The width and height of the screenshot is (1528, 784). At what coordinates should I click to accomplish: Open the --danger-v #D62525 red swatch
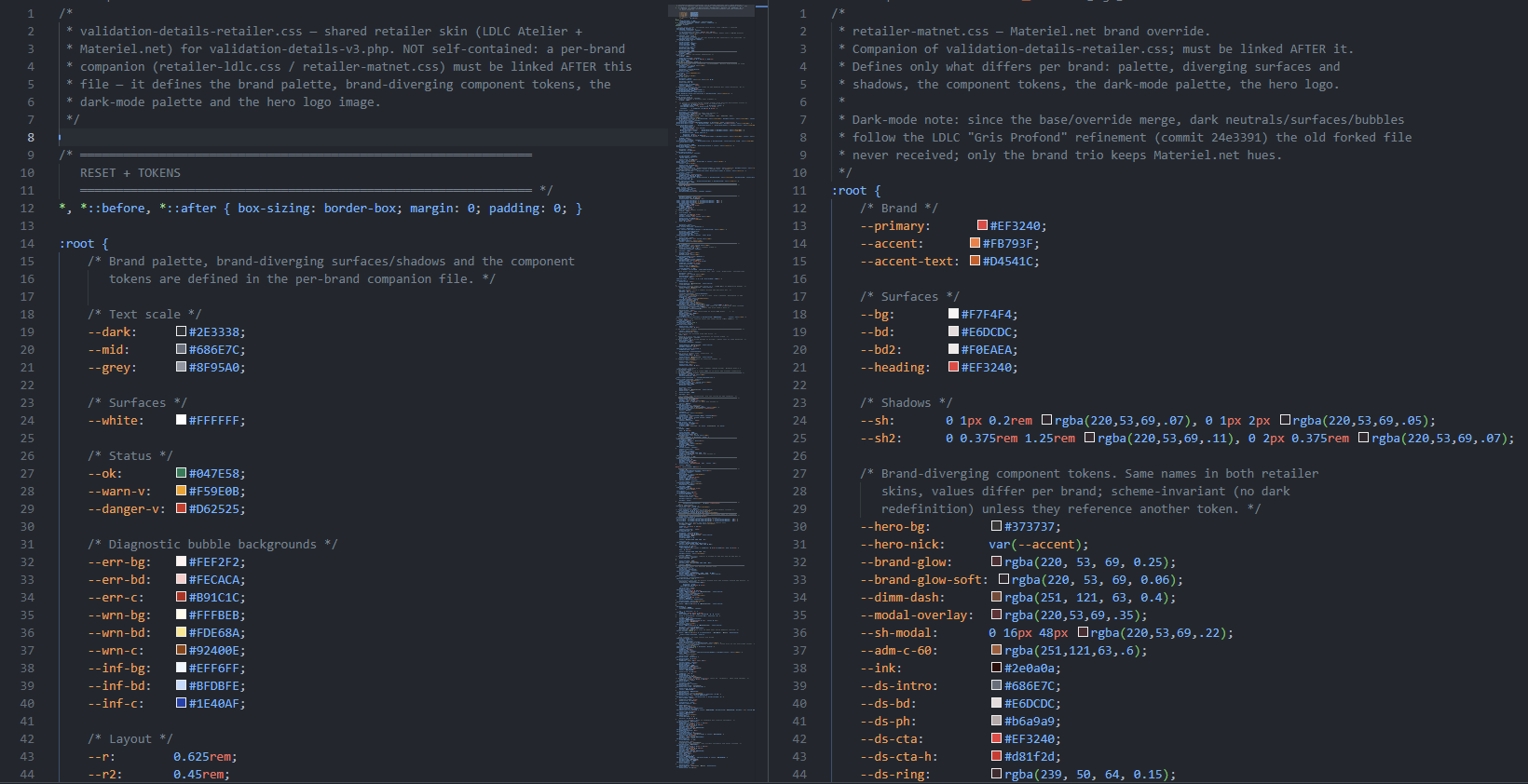pyautogui.click(x=181, y=508)
